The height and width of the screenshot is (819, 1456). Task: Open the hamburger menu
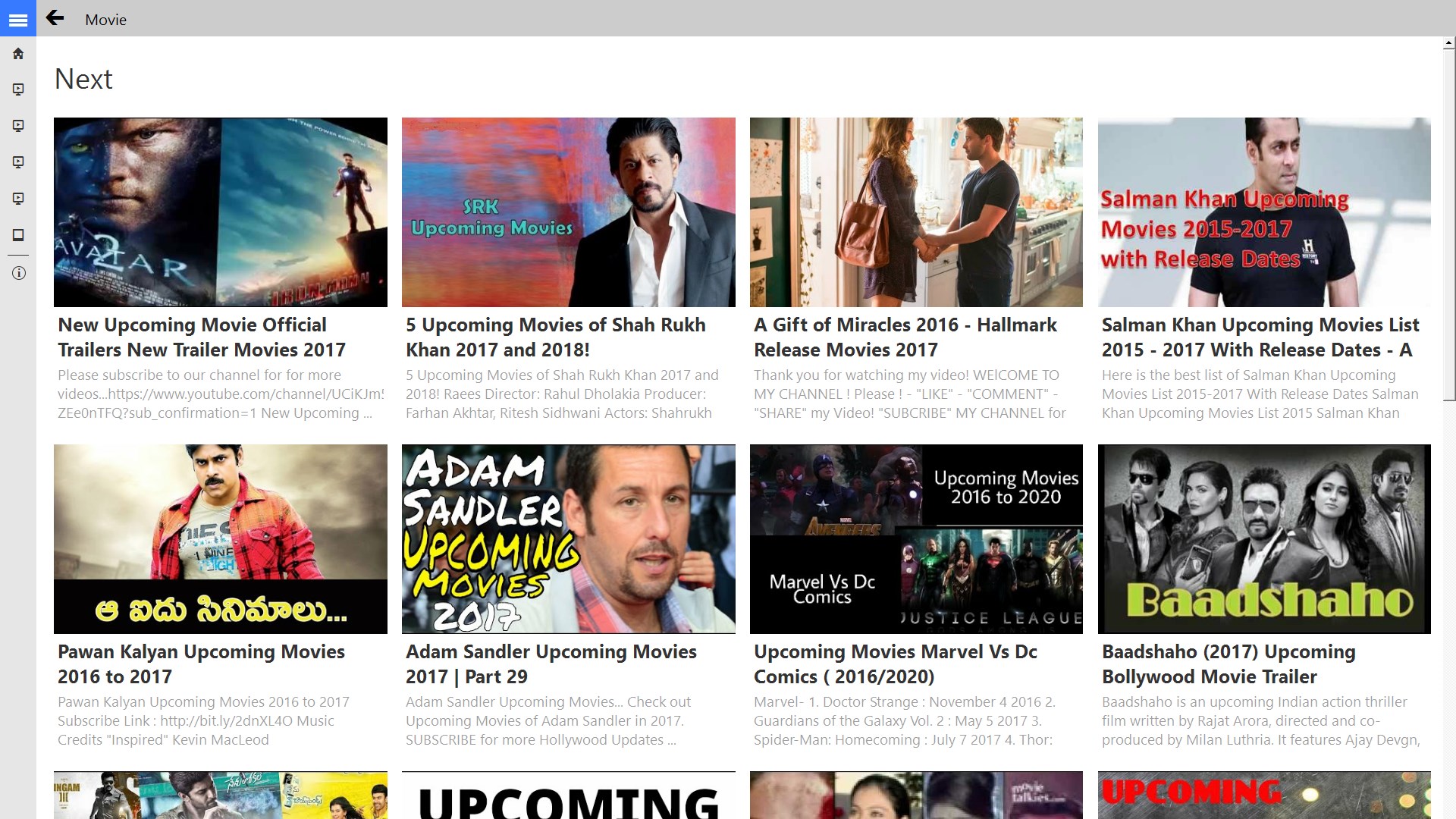pyautogui.click(x=18, y=20)
